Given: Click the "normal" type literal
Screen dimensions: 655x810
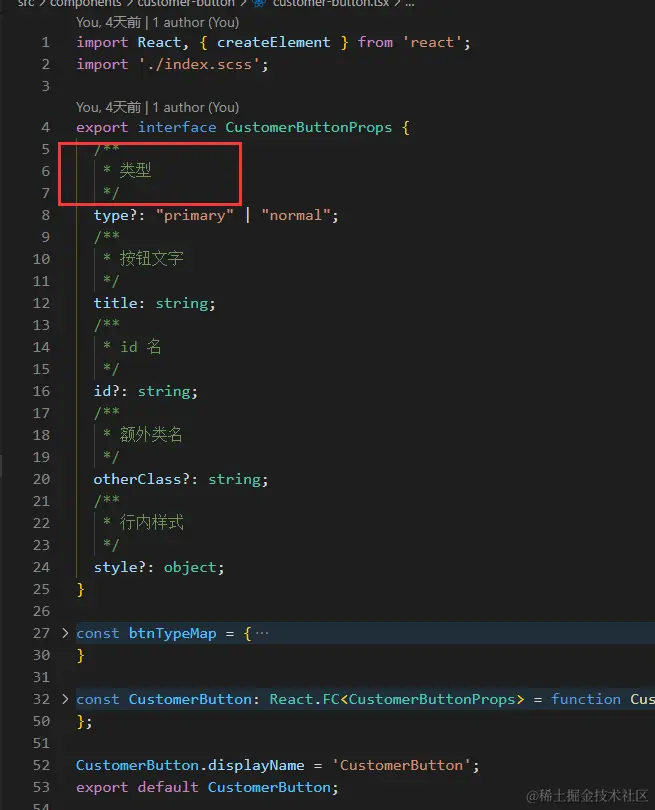Looking at the screenshot, I should (296, 215).
